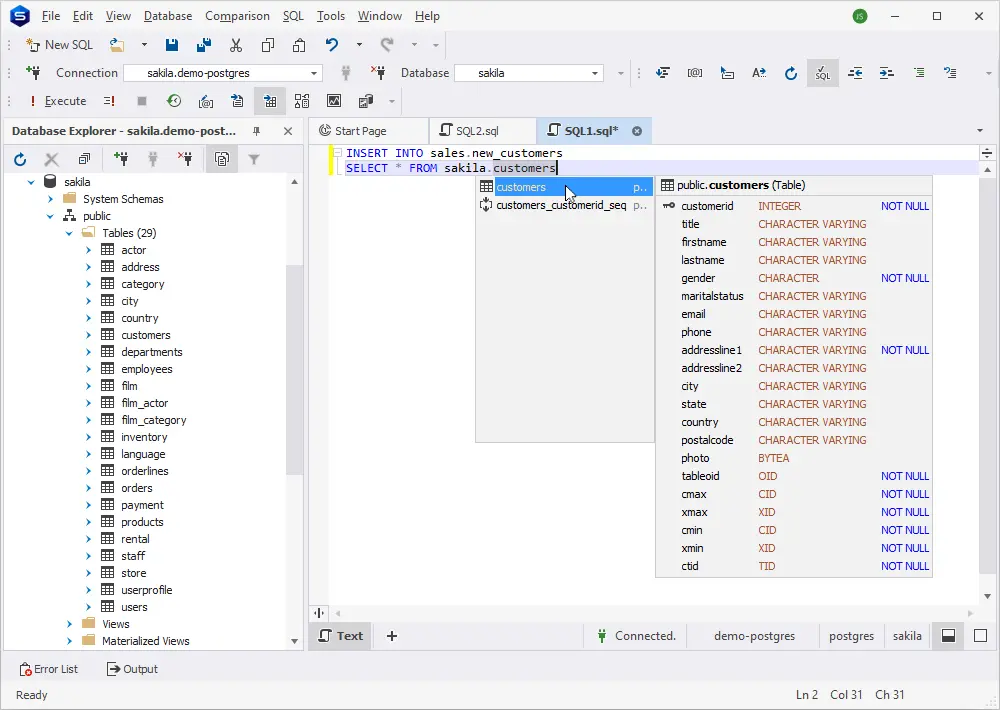Pin the Database Explorer panel
The width and height of the screenshot is (1000, 710).
coord(257,131)
